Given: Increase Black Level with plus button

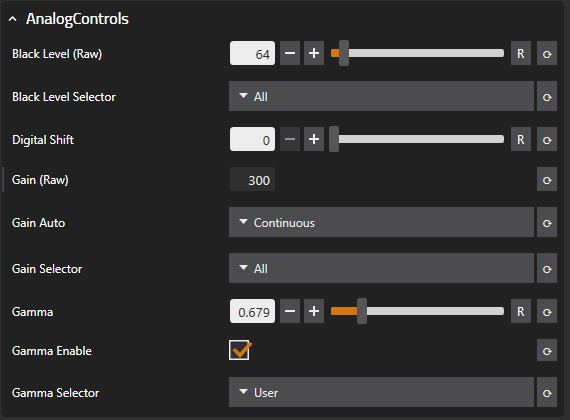Looking at the screenshot, I should tap(314, 53).
